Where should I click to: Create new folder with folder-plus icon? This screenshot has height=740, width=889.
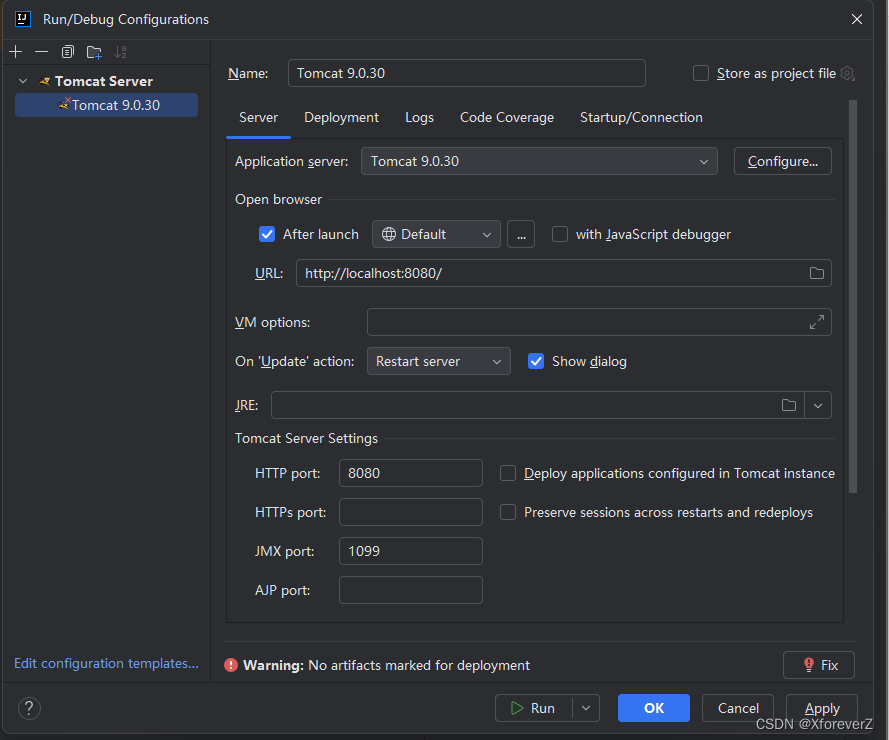pyautogui.click(x=94, y=52)
